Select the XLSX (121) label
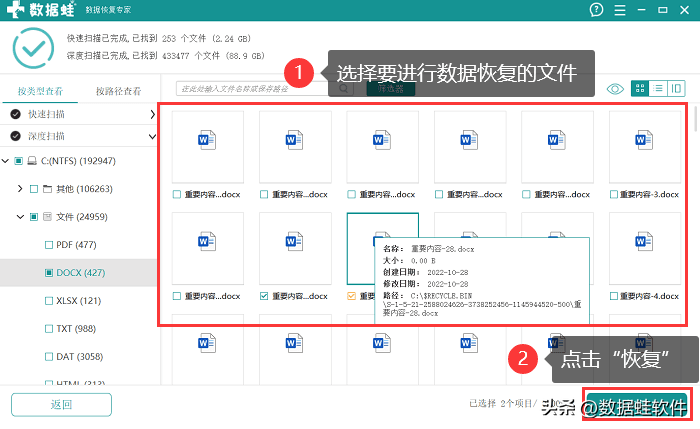 click(x=79, y=301)
